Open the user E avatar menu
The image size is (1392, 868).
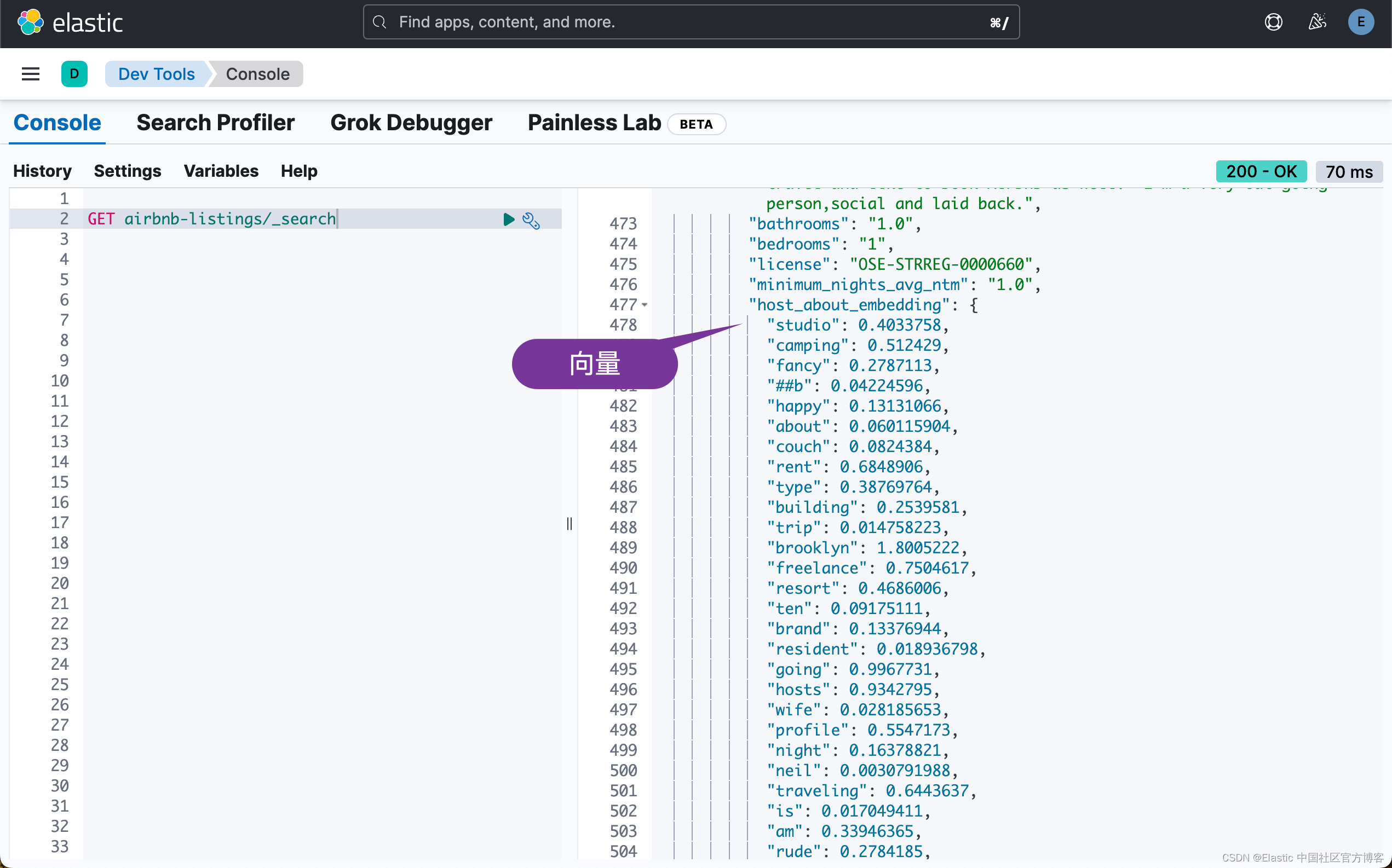coord(1360,22)
